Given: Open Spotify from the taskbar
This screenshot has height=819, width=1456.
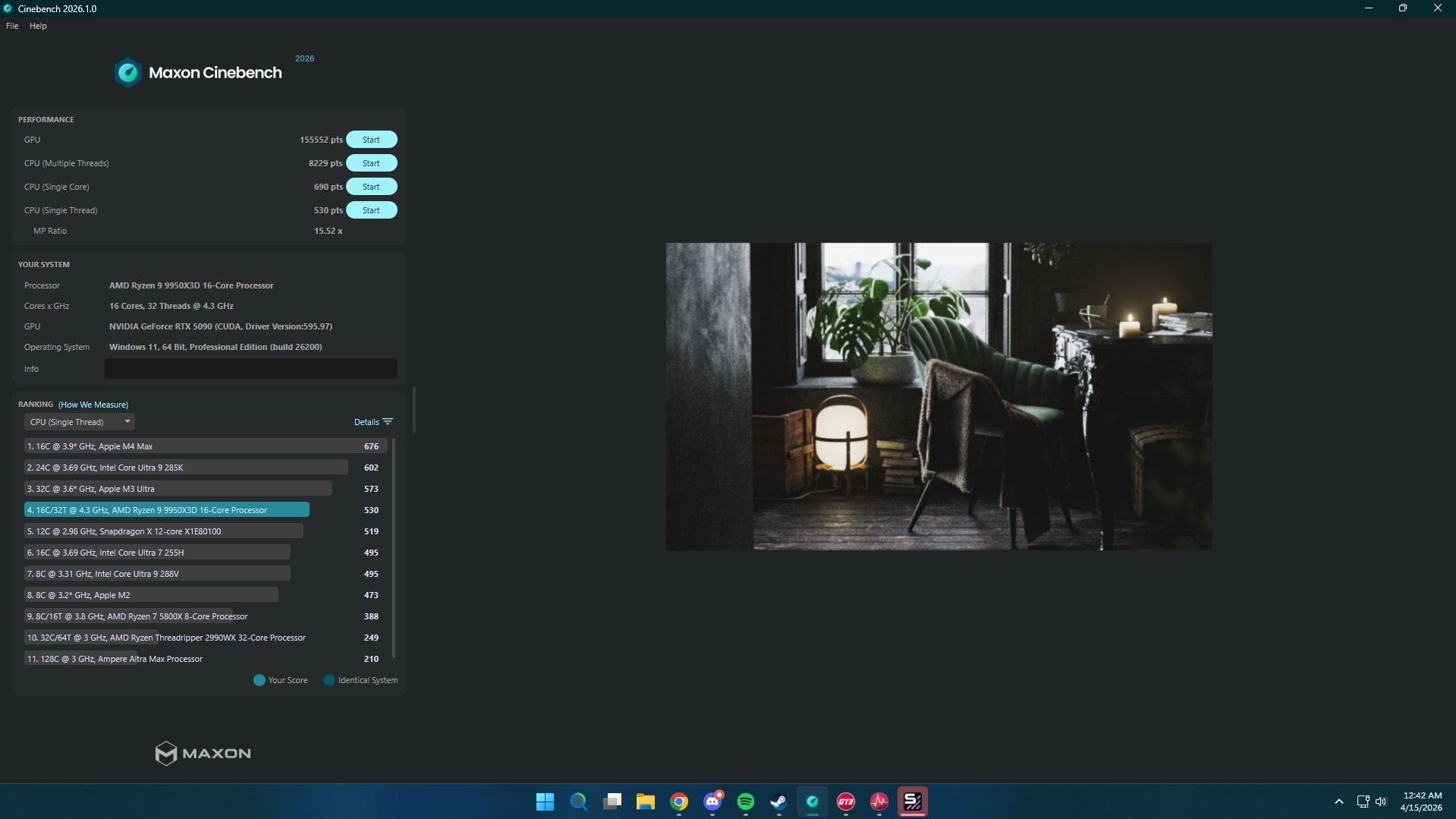Looking at the screenshot, I should tap(746, 802).
